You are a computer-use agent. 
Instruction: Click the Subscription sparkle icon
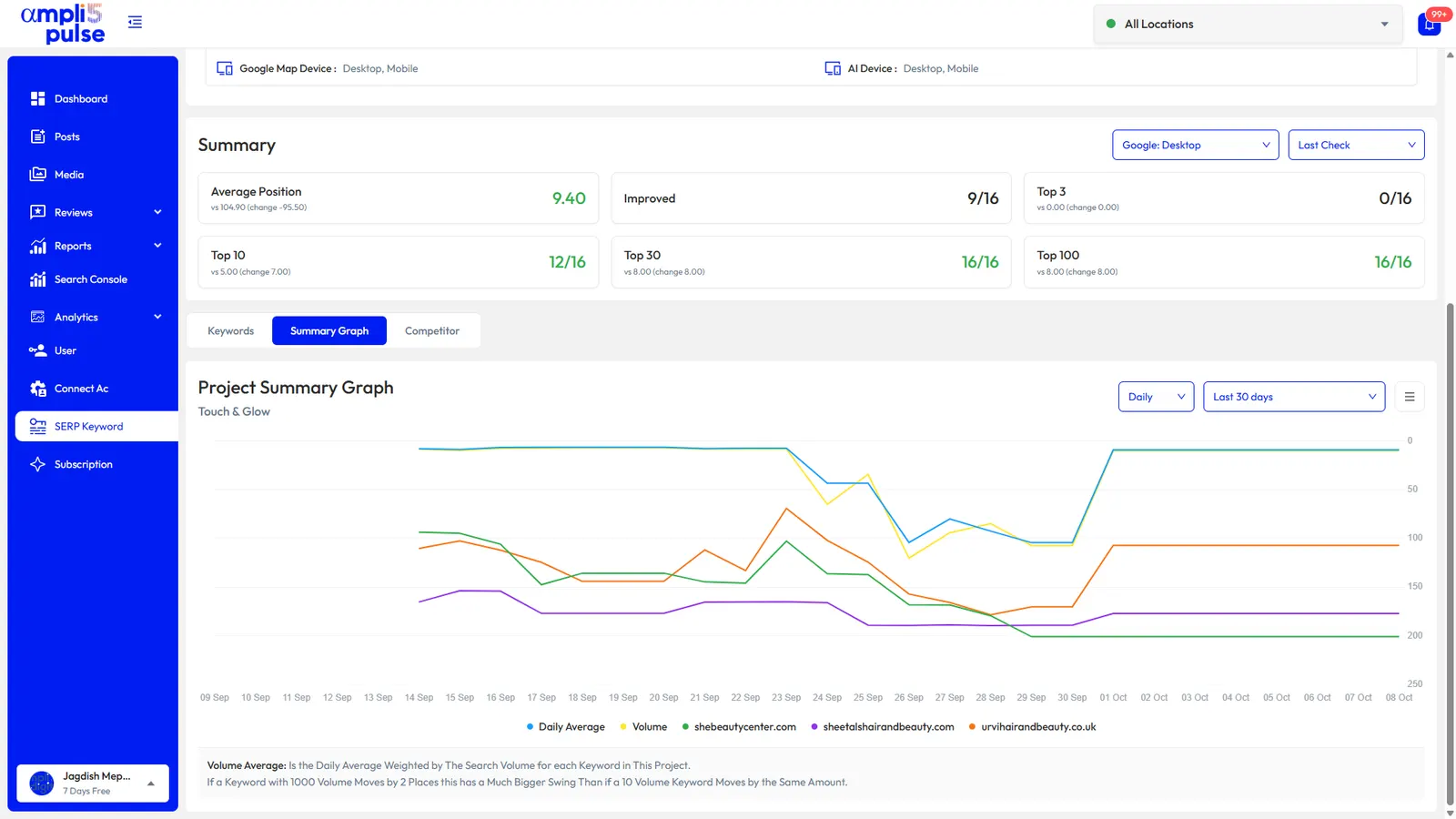click(37, 464)
